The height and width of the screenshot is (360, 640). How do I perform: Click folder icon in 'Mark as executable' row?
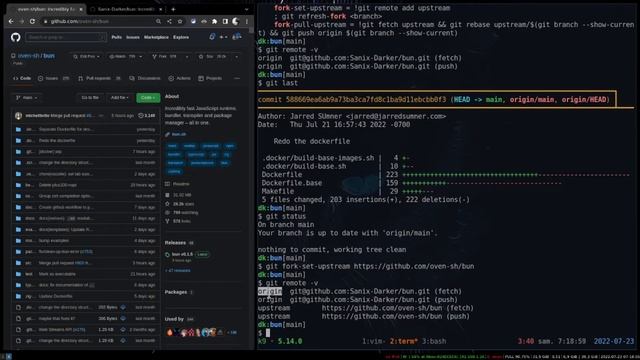pos(18,274)
